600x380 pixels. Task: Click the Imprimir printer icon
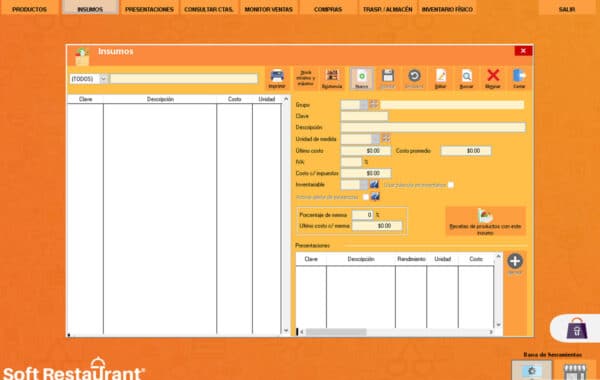pos(277,79)
